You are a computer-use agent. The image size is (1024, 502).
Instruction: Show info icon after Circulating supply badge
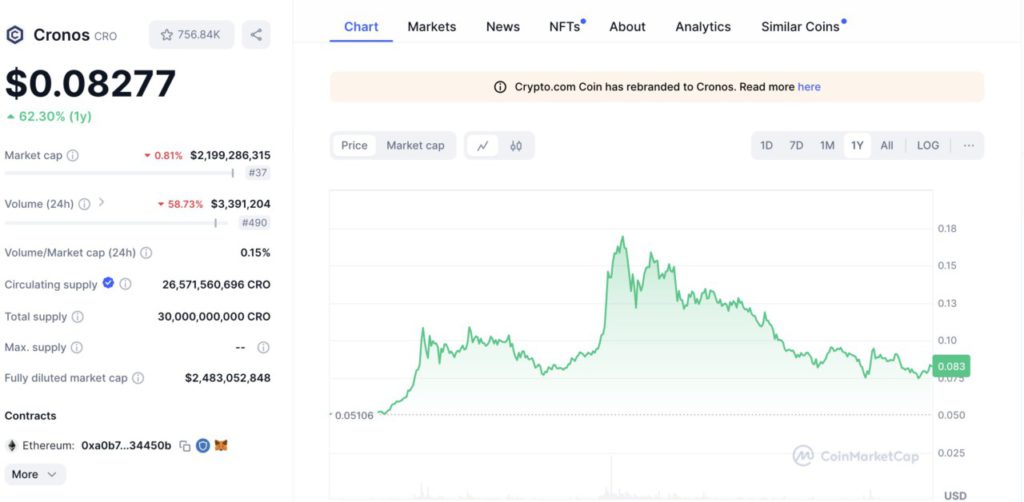point(125,284)
